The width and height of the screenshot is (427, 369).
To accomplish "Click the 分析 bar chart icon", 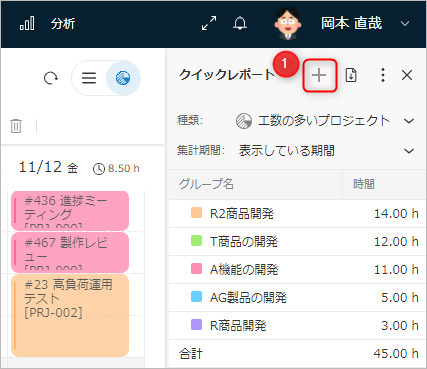I will [x=27, y=23].
